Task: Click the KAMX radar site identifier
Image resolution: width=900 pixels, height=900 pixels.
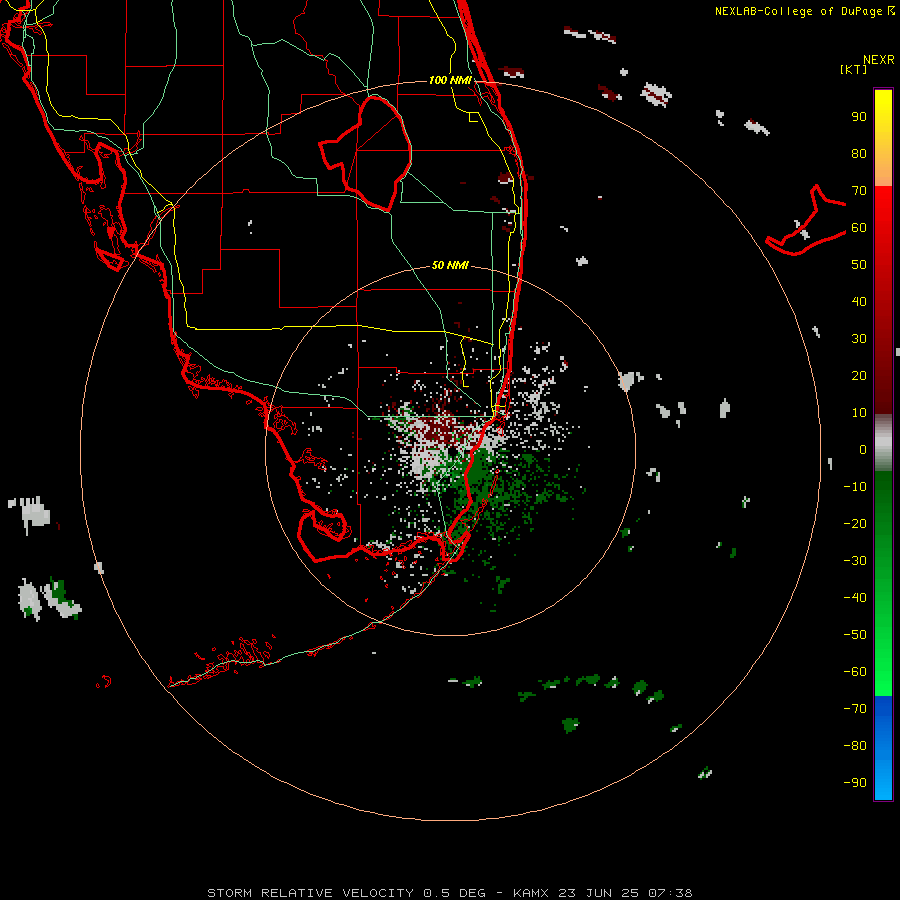Action: click(x=532, y=893)
